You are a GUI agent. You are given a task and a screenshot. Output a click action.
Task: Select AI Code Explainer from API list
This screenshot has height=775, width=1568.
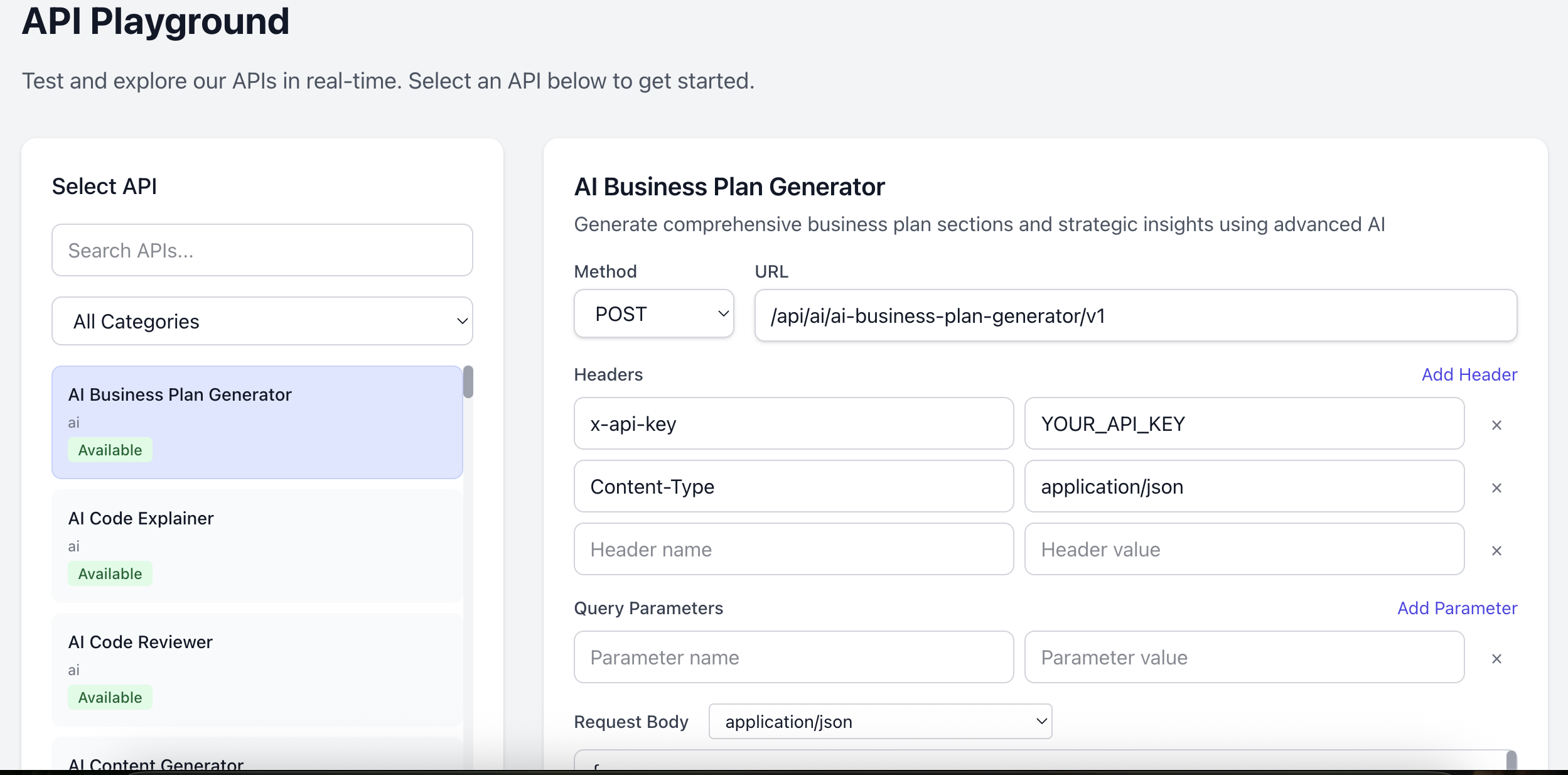[x=257, y=545]
